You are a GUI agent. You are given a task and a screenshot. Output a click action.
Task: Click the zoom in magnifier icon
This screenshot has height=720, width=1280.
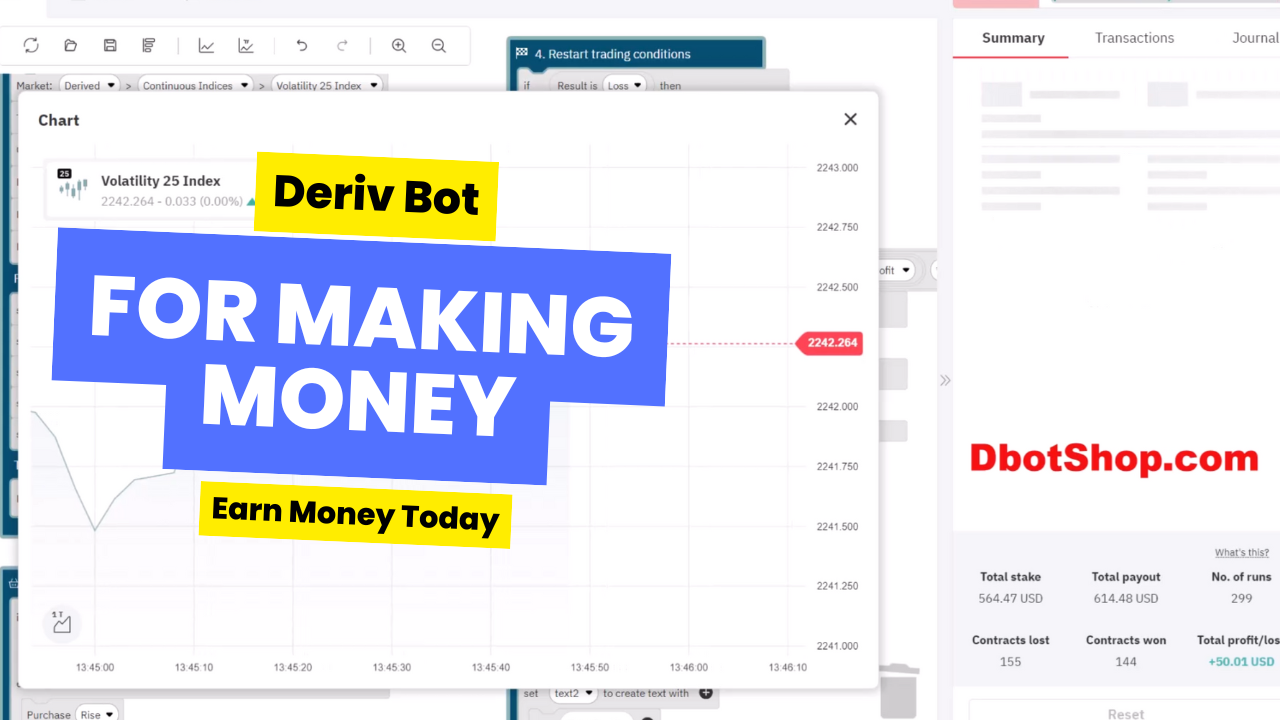399,45
